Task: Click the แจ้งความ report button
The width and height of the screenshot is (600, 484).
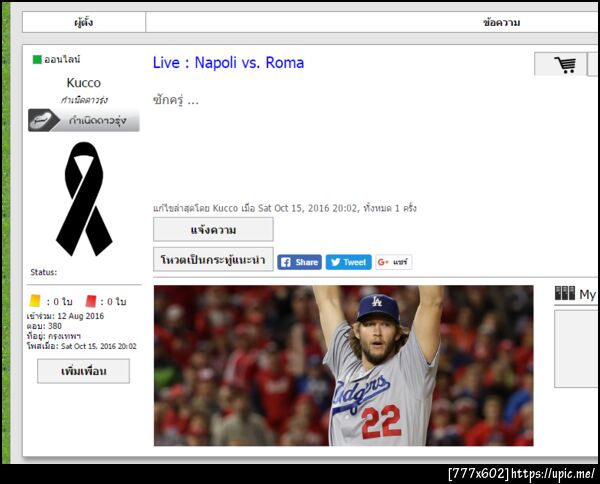Action: point(213,230)
